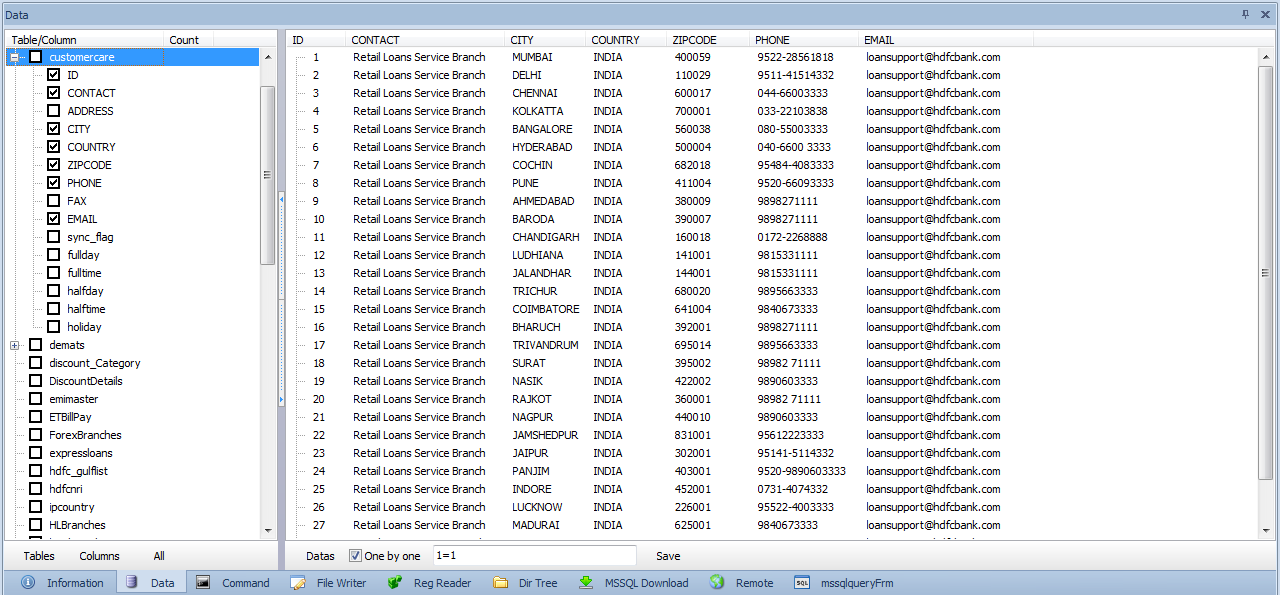Click the Save button
Viewport: 1280px width, 595px height.
coord(668,556)
